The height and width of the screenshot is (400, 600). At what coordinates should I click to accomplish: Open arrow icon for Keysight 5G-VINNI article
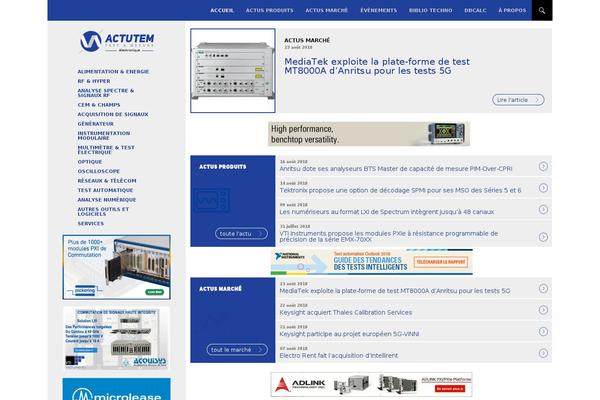[543, 331]
